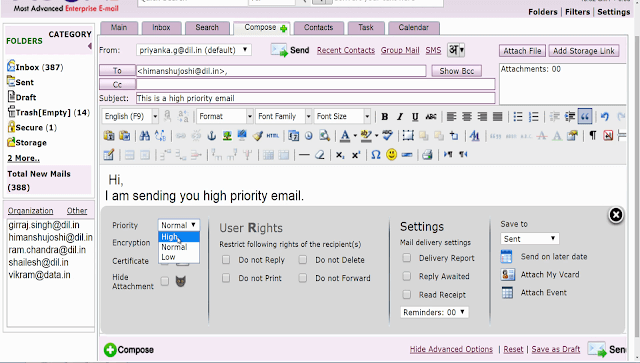Expand the Reminders dropdown
Viewport: 640px width, 363px height.
(434, 312)
